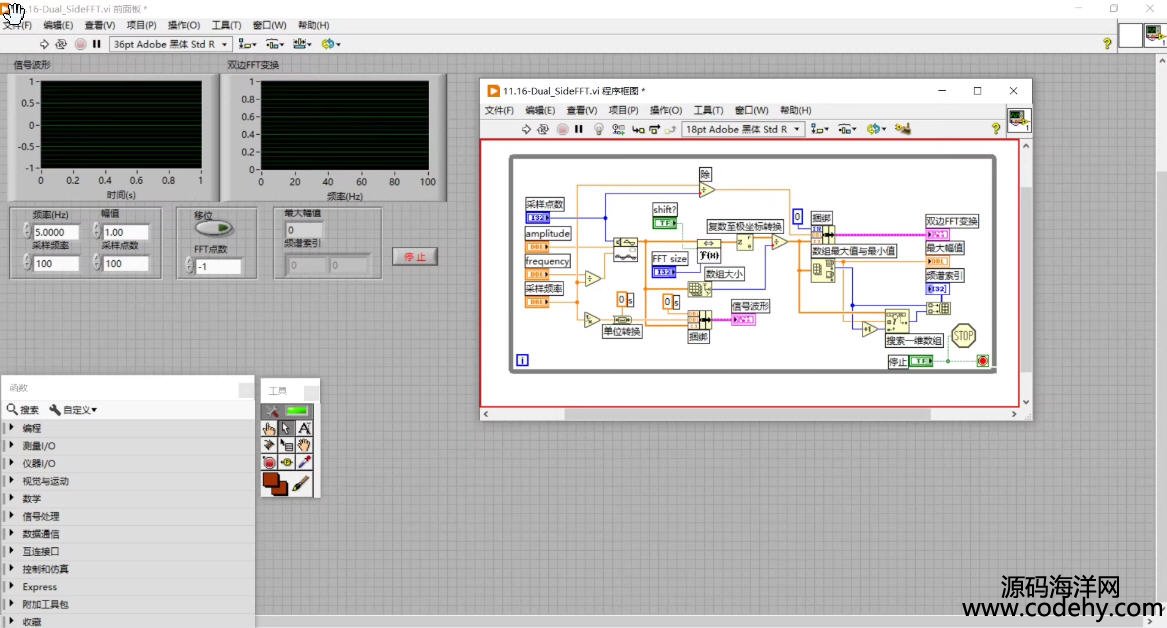1167x628 pixels.
Task: Click the foreground/background color squares
Action: [275, 484]
